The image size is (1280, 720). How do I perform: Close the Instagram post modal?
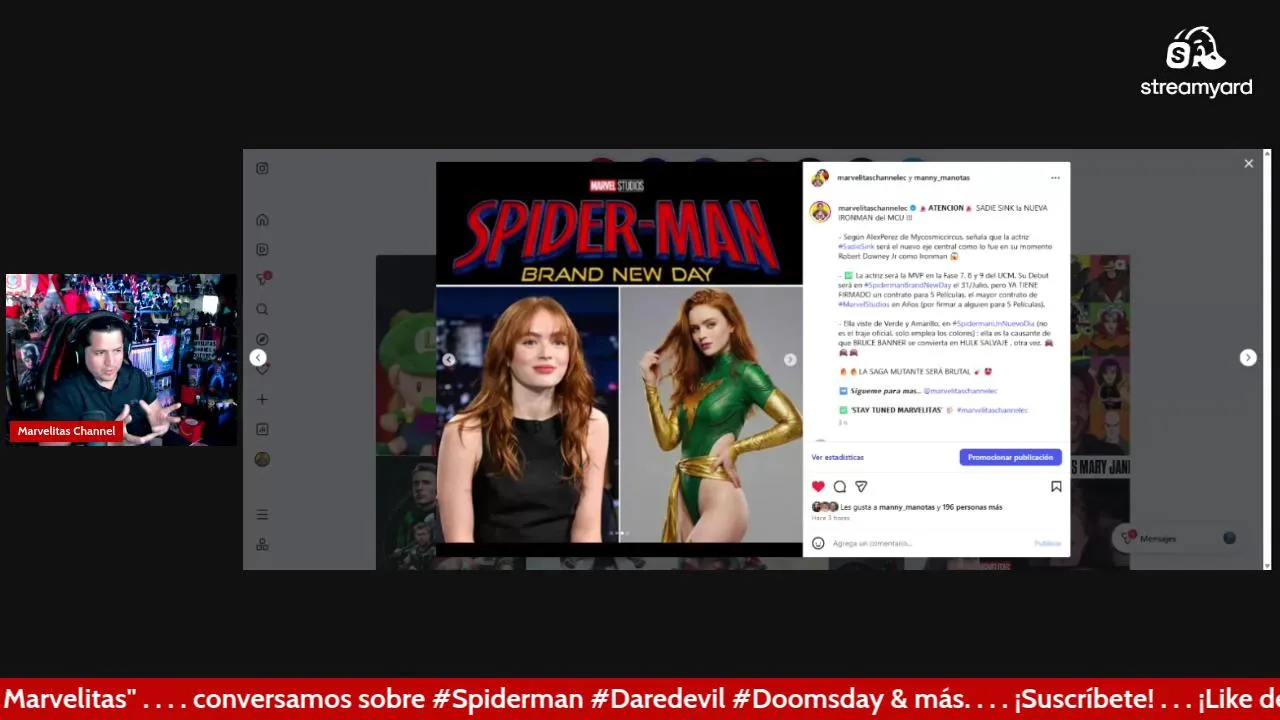click(x=1248, y=163)
